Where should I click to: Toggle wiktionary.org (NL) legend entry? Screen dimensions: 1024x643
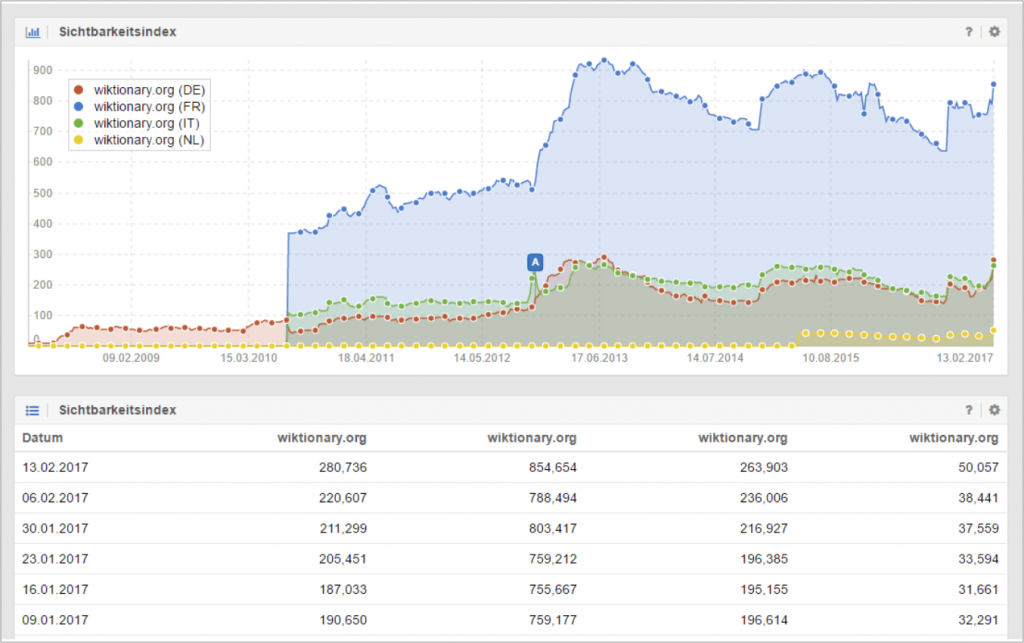(140, 140)
